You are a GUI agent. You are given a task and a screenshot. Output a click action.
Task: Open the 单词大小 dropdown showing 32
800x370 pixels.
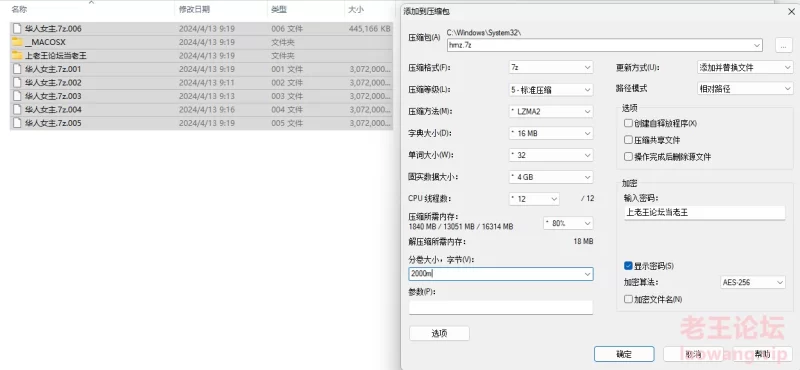click(551, 155)
